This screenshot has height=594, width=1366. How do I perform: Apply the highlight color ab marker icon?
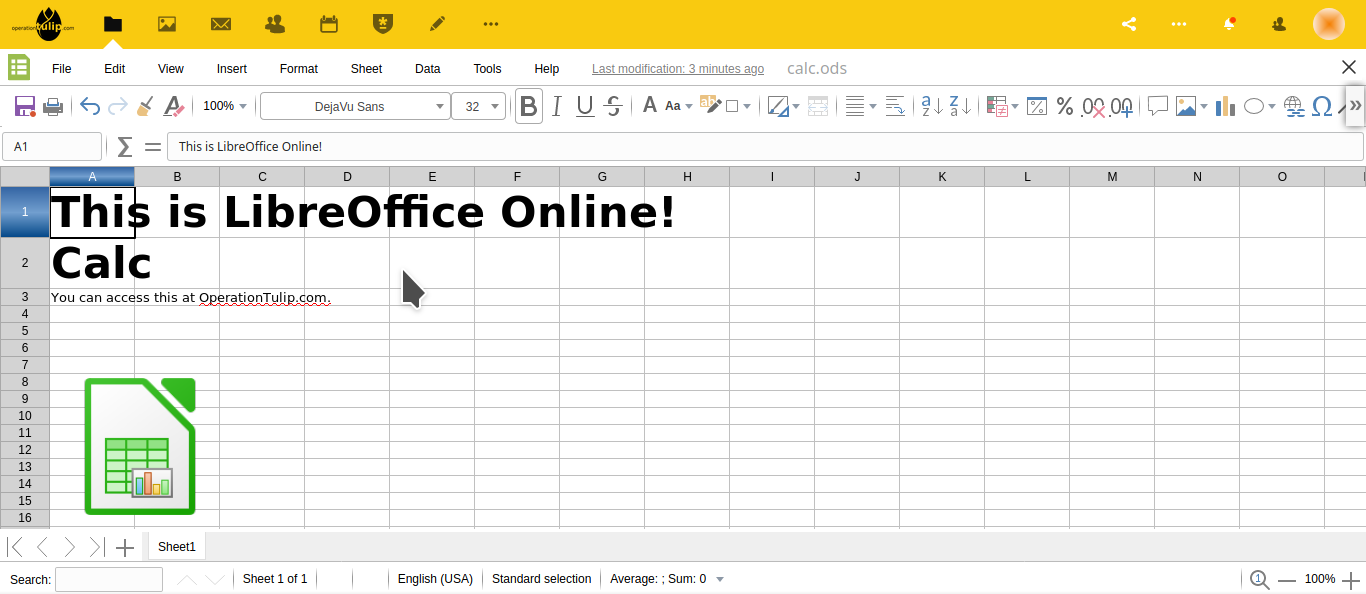click(x=710, y=106)
